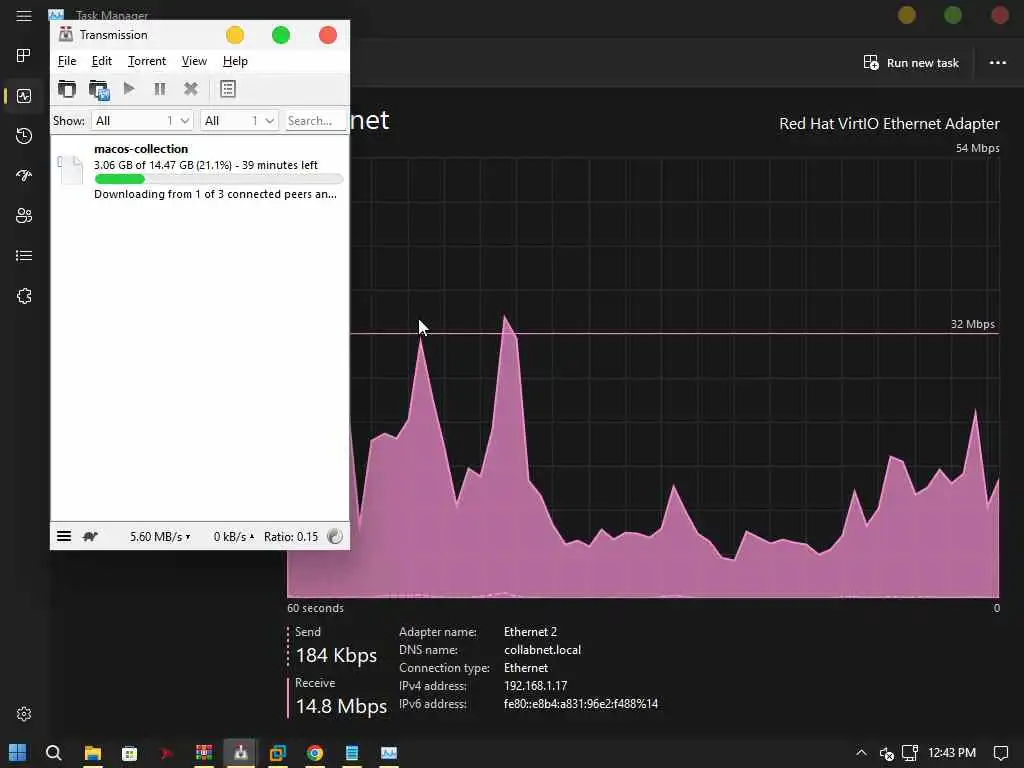Click the Search torrents field
1024x768 pixels.
click(x=315, y=121)
